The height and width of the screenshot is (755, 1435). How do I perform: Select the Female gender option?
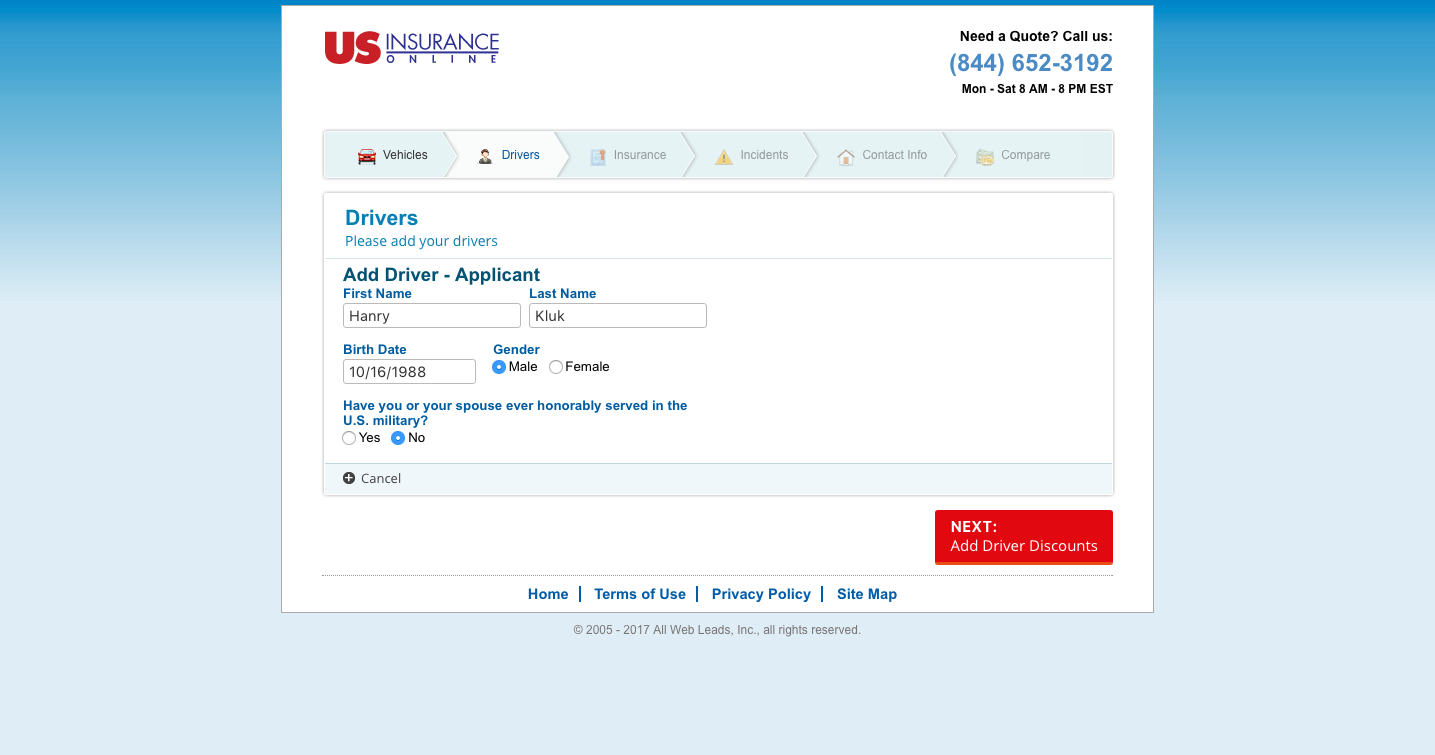(x=556, y=367)
